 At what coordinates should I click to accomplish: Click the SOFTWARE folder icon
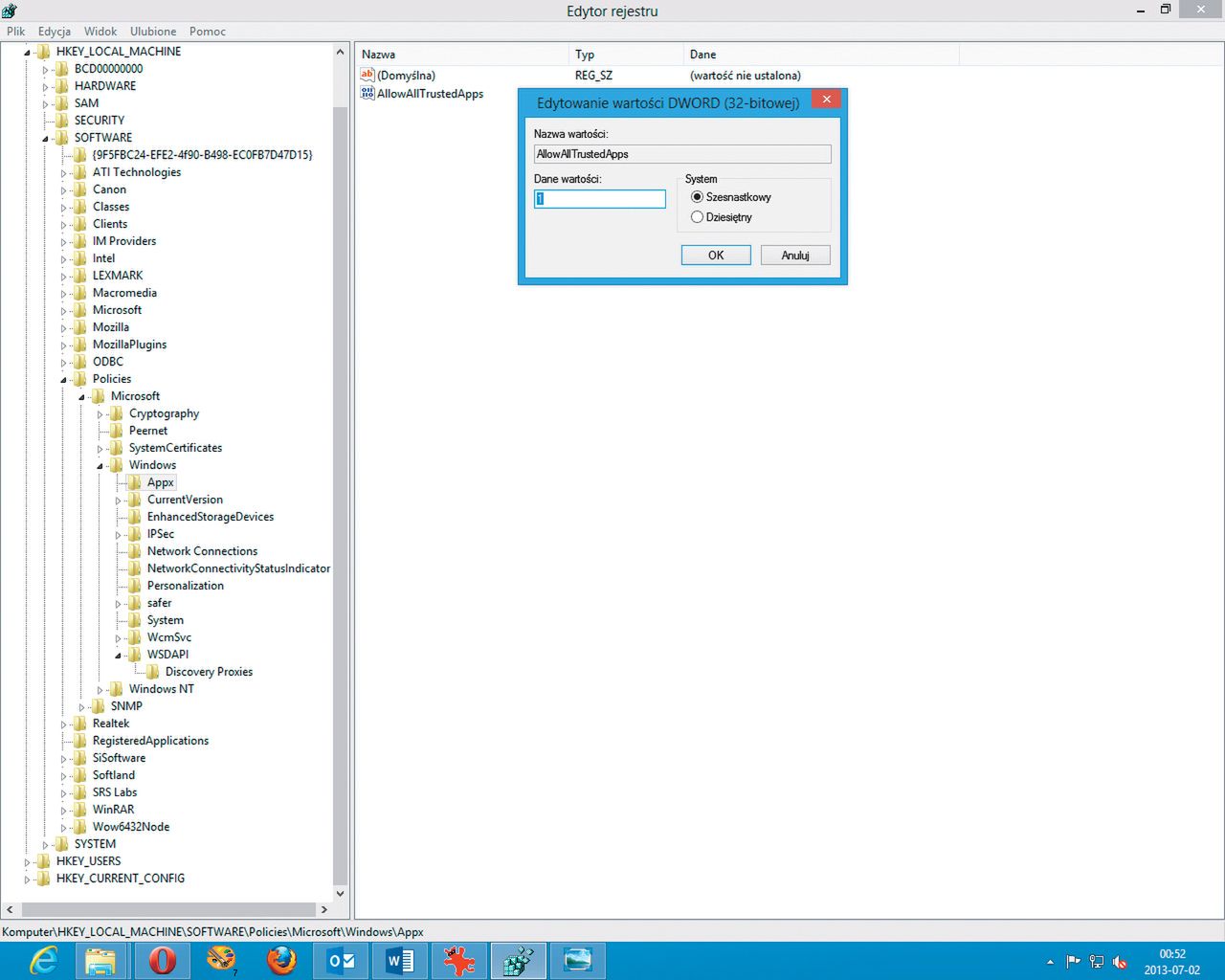point(62,138)
